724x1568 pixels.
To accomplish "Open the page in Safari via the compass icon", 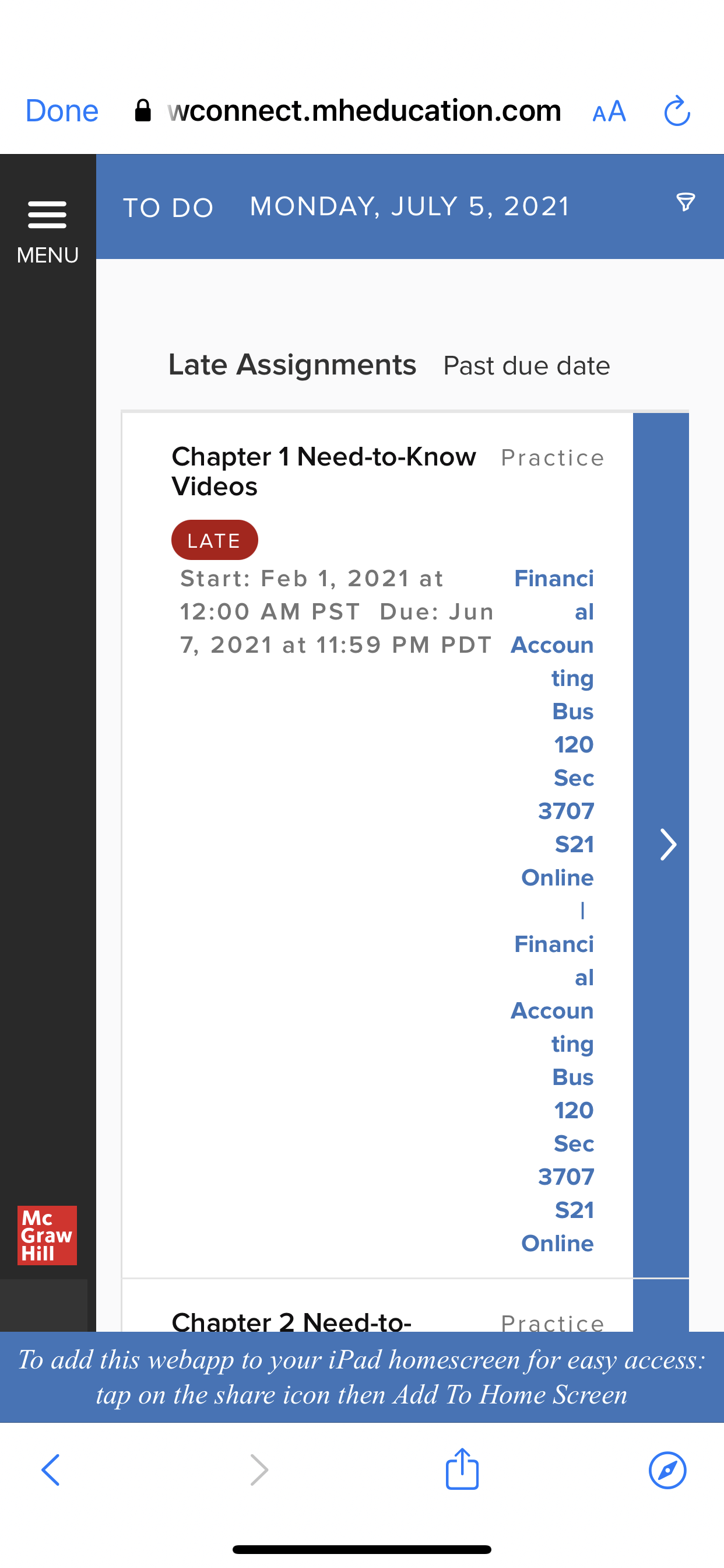I will click(x=667, y=1470).
